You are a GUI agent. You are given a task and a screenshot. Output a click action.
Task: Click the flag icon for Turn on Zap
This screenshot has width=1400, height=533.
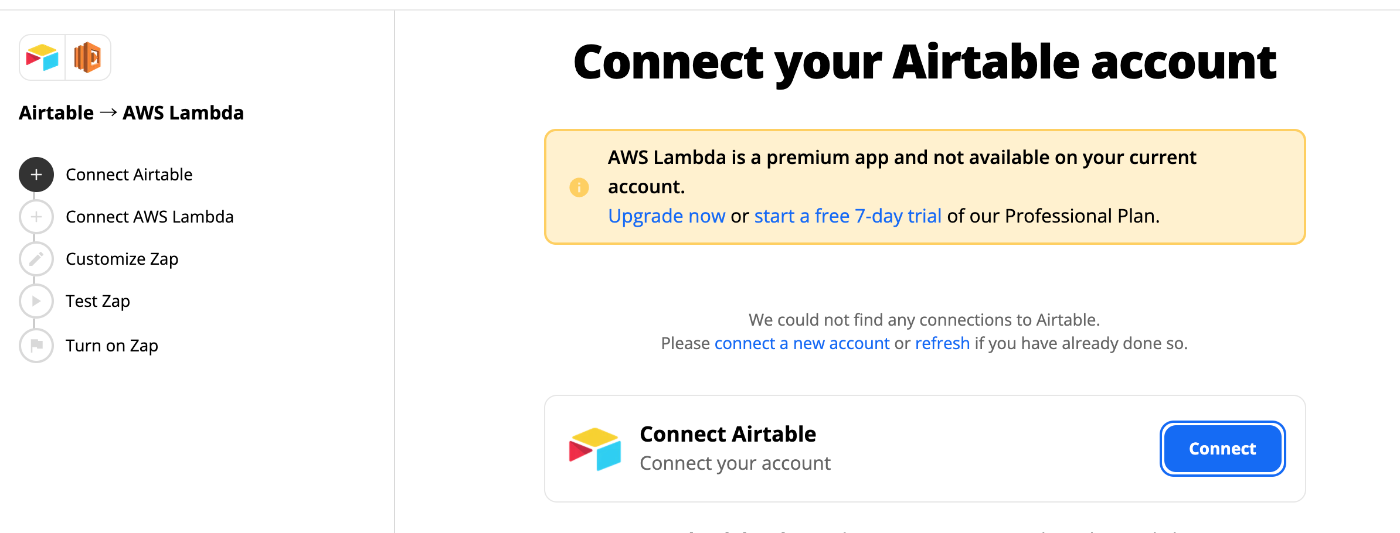click(x=36, y=345)
